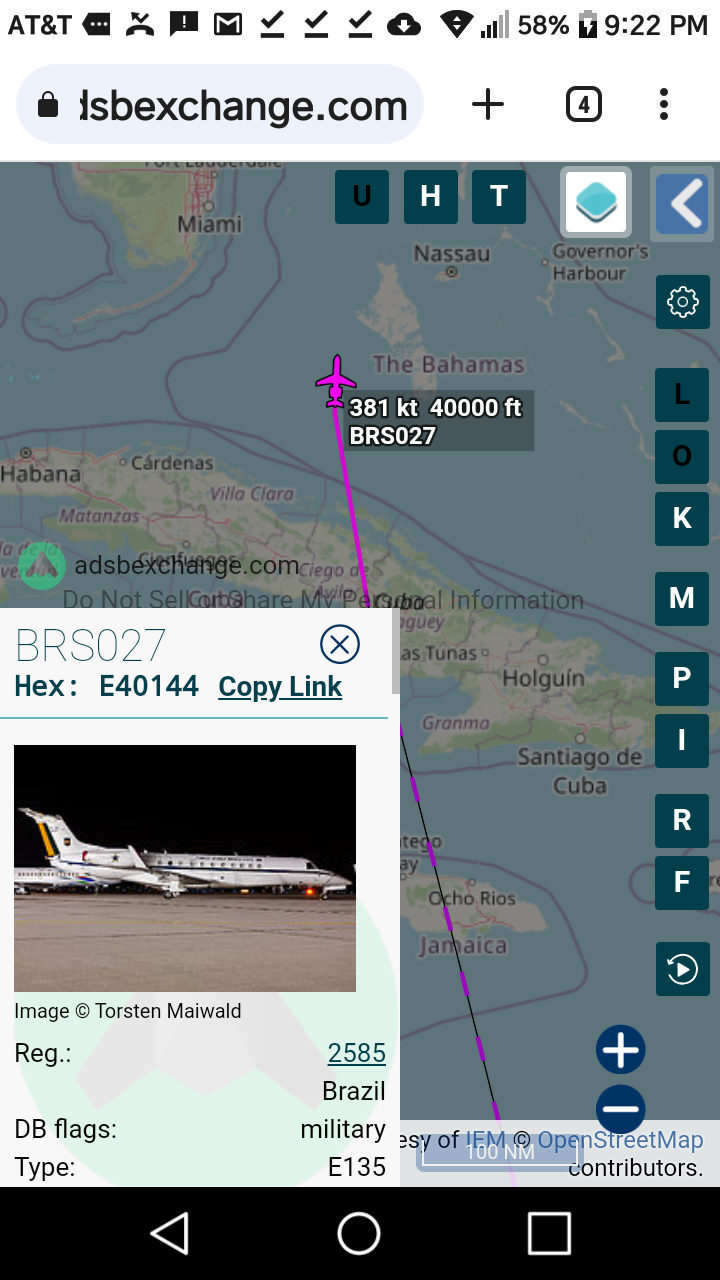Open the aircraft photo thumbnail
This screenshot has width=720, height=1280.
185,868
